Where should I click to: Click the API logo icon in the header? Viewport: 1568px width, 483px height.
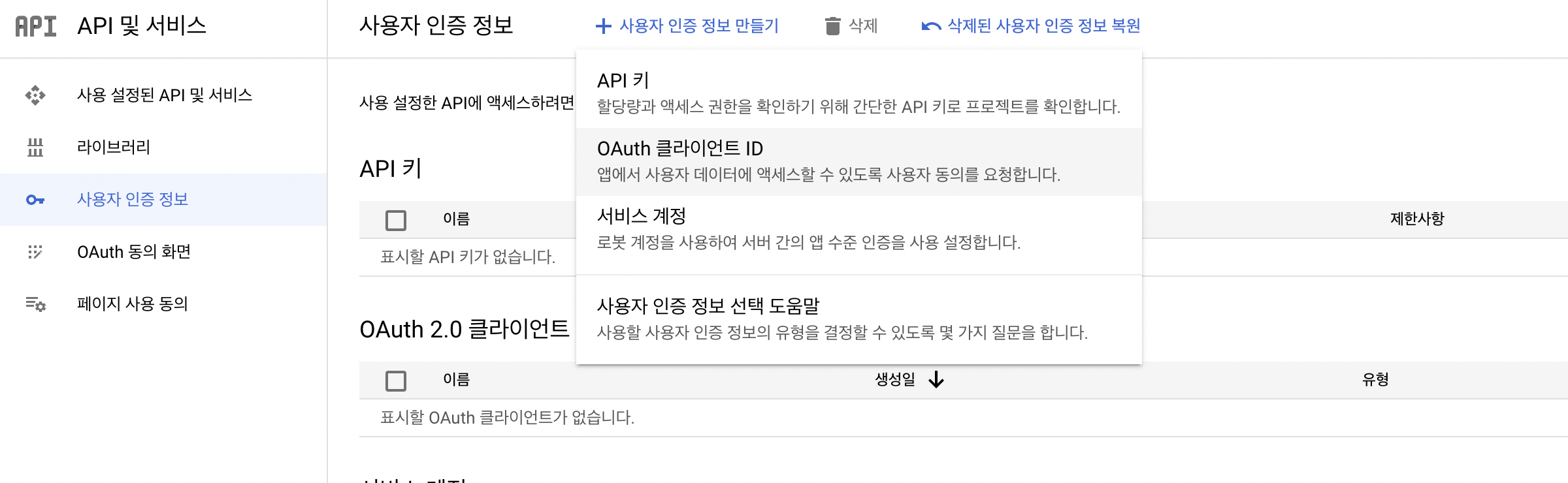click(36, 26)
